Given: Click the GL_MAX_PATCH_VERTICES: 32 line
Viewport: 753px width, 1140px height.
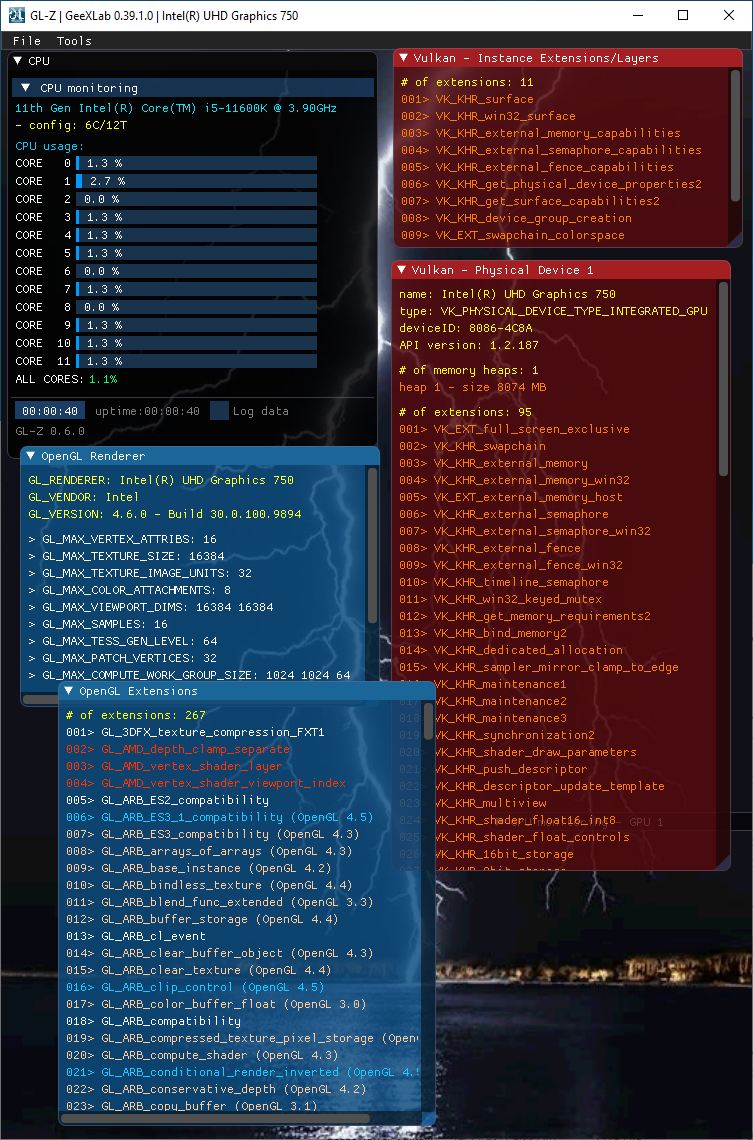Looking at the screenshot, I should [x=123, y=658].
